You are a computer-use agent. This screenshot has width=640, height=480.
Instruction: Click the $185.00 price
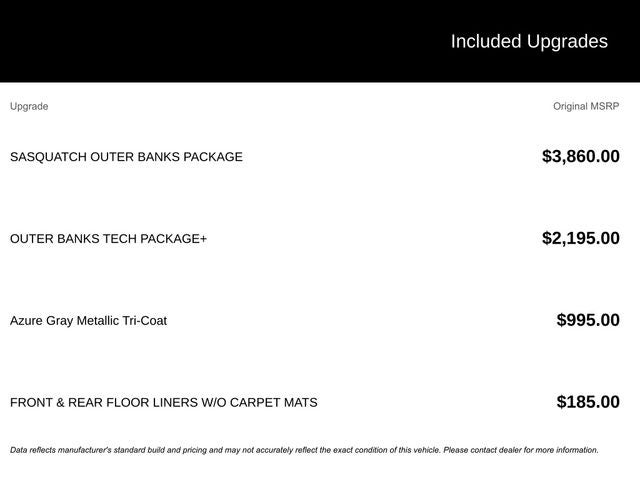587,402
